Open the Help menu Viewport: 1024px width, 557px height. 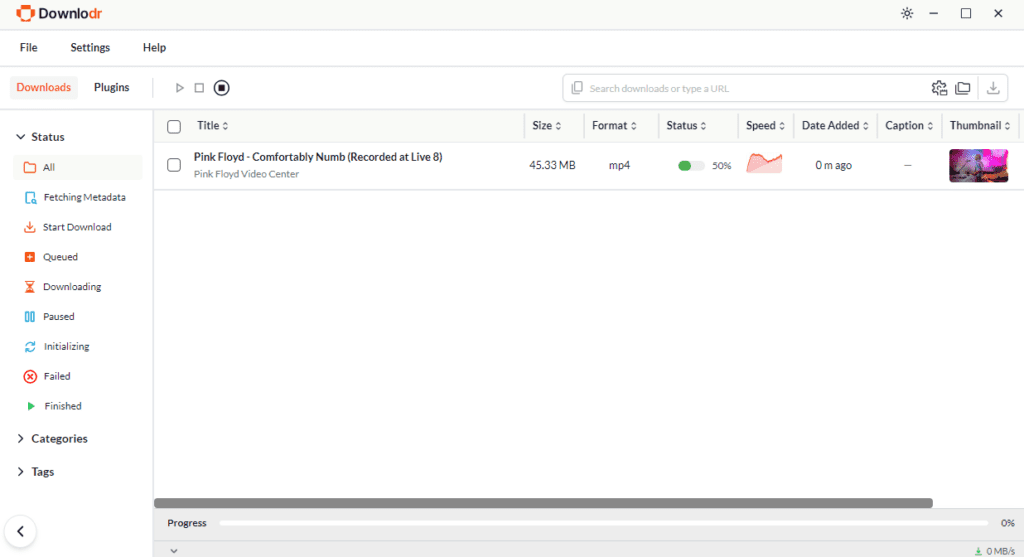(154, 48)
